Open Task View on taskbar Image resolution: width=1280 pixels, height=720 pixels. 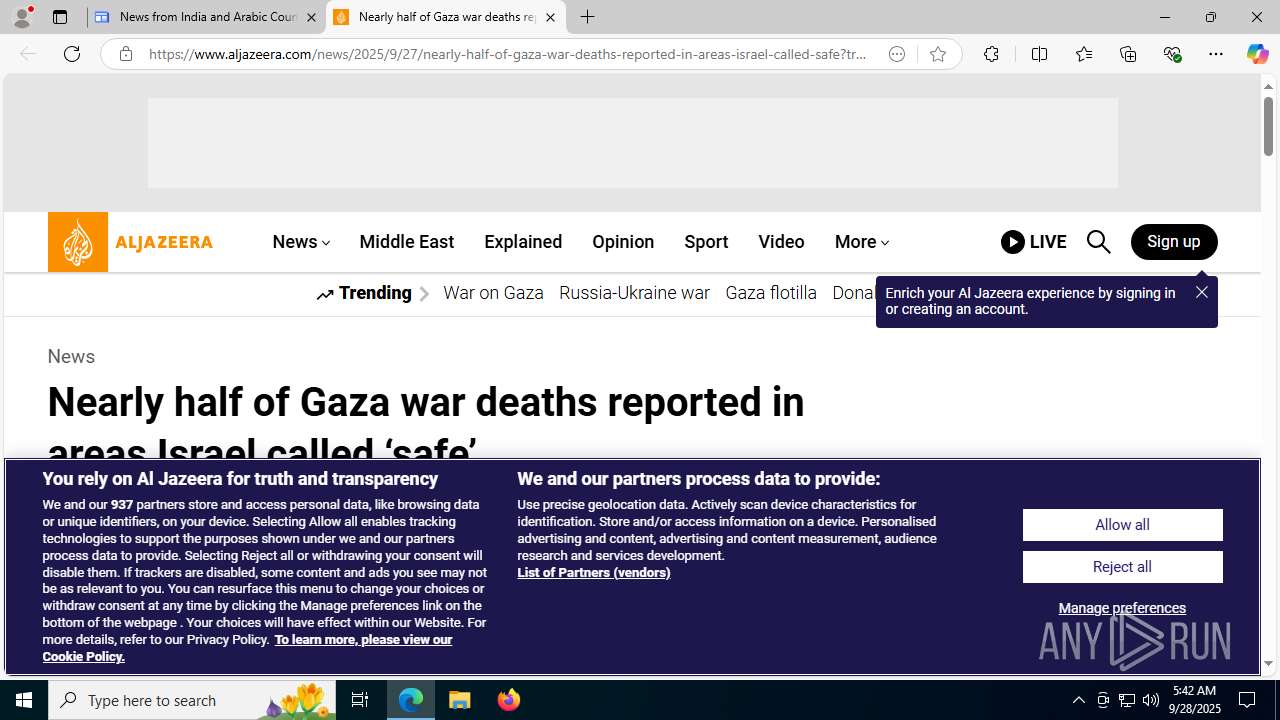click(360, 700)
